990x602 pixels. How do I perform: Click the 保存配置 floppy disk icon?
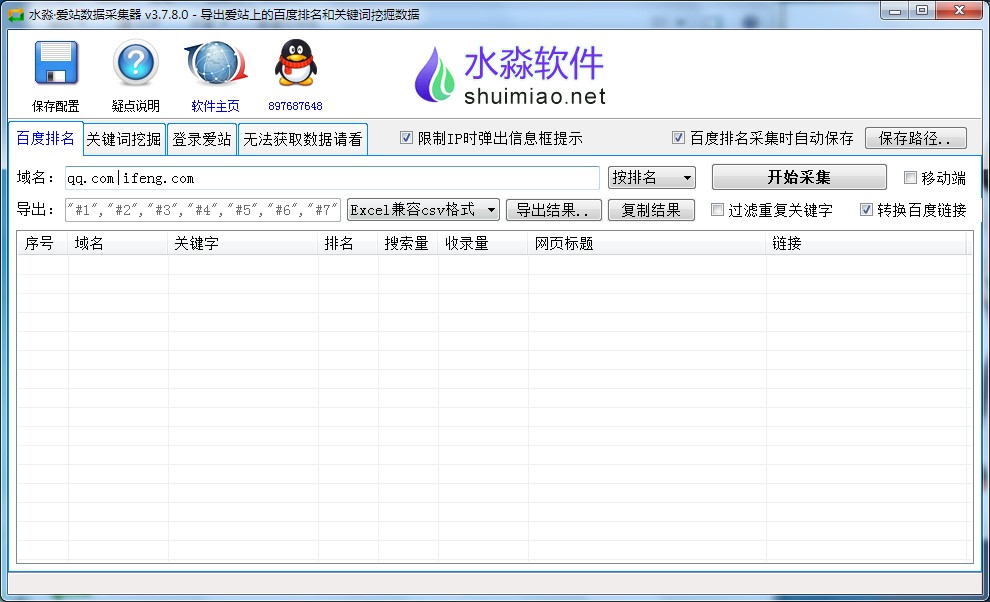(x=56, y=63)
